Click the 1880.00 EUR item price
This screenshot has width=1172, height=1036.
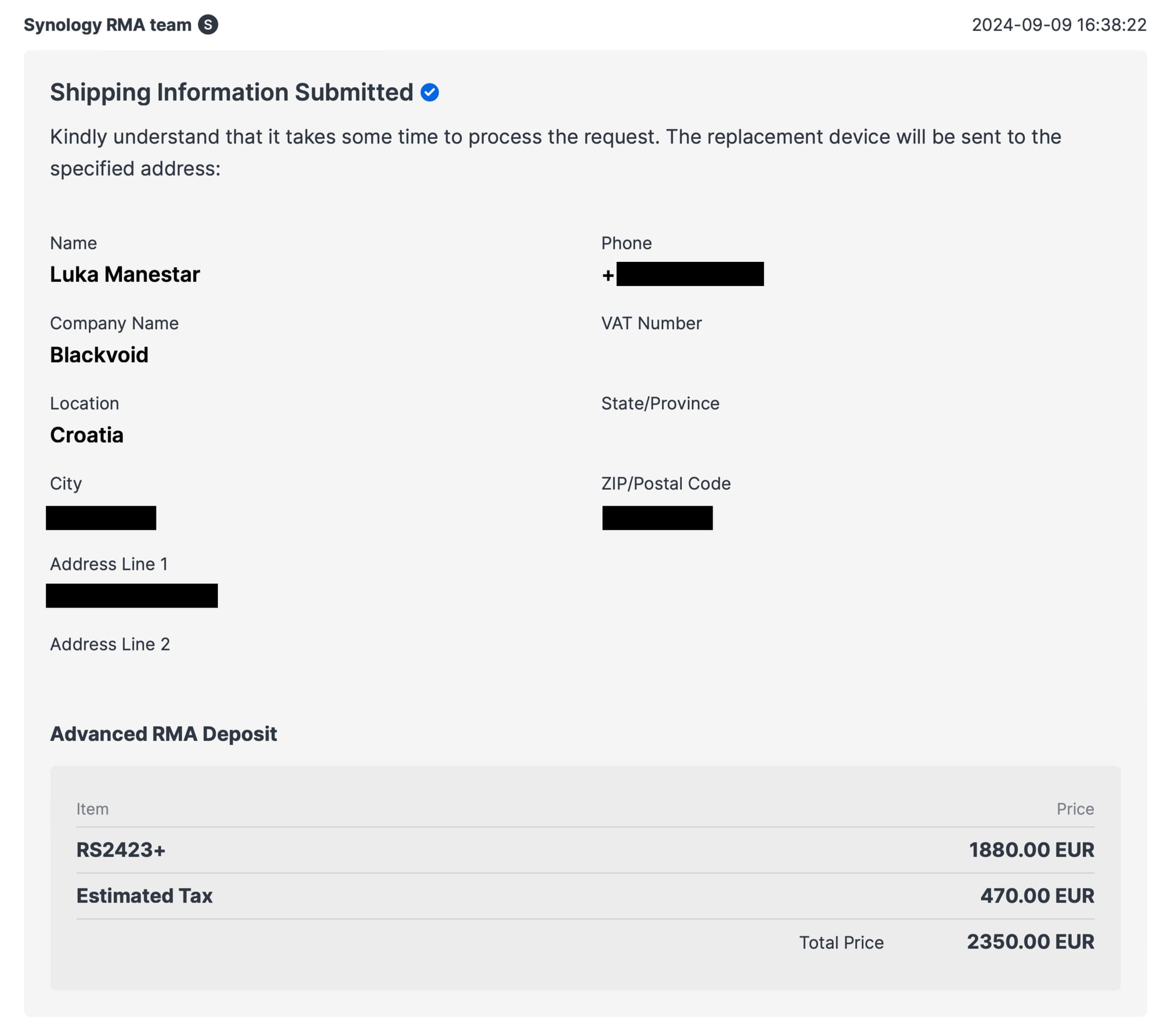[1031, 850]
